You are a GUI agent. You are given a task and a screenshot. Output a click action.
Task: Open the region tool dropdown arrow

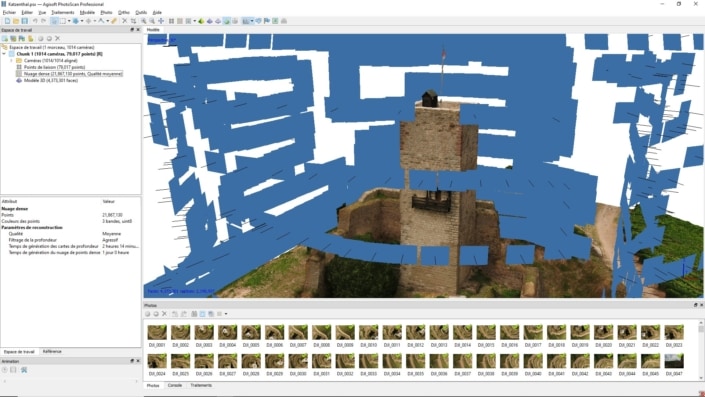(x=82, y=21)
